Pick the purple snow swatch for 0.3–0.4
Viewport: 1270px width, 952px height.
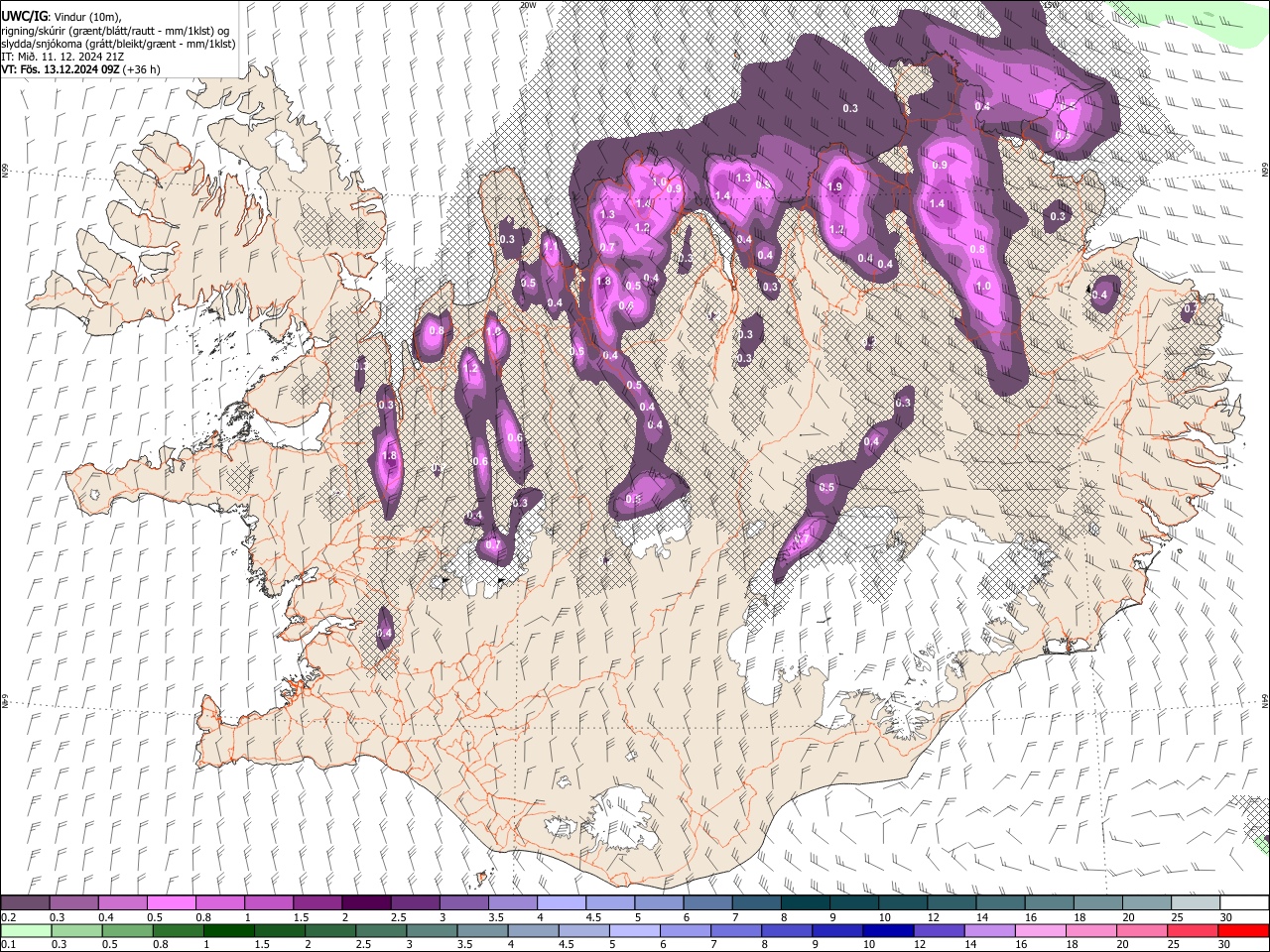click(74, 903)
